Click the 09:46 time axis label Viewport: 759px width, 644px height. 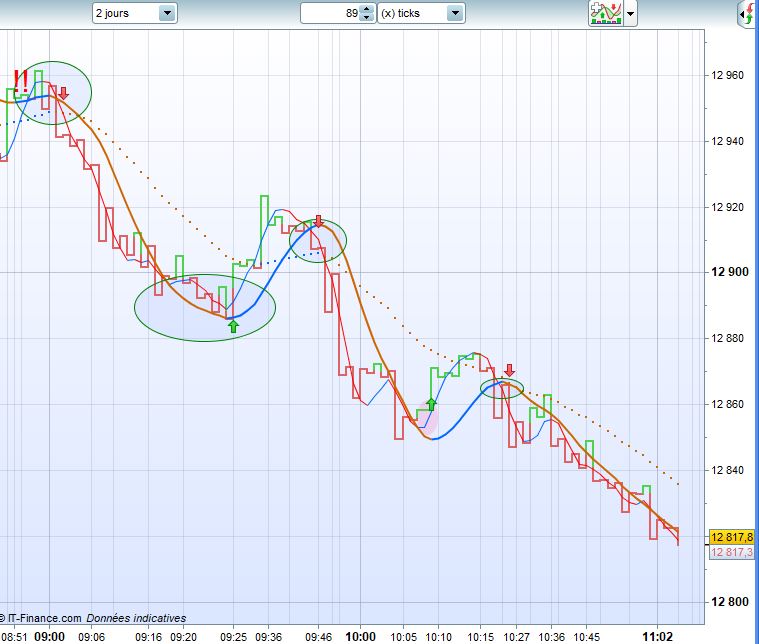point(319,637)
